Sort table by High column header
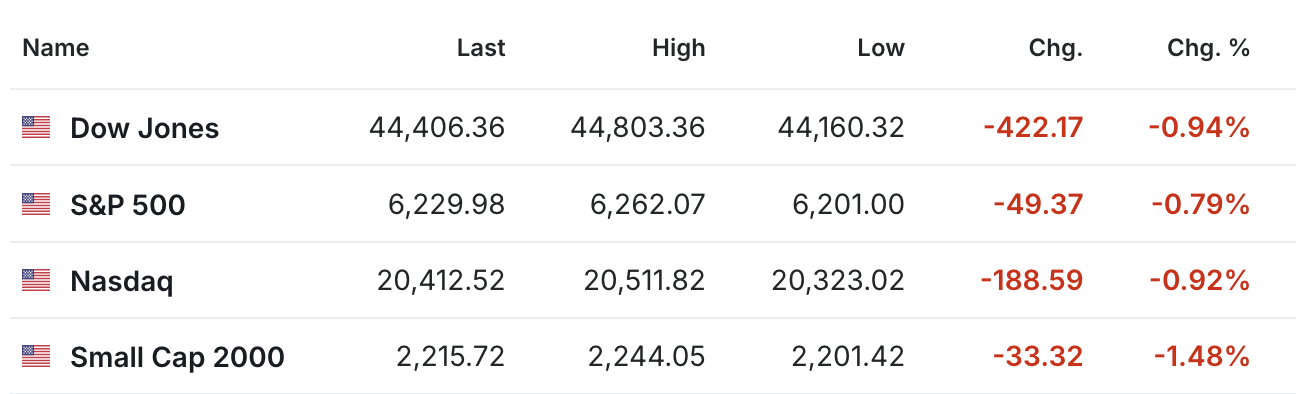 tap(679, 47)
